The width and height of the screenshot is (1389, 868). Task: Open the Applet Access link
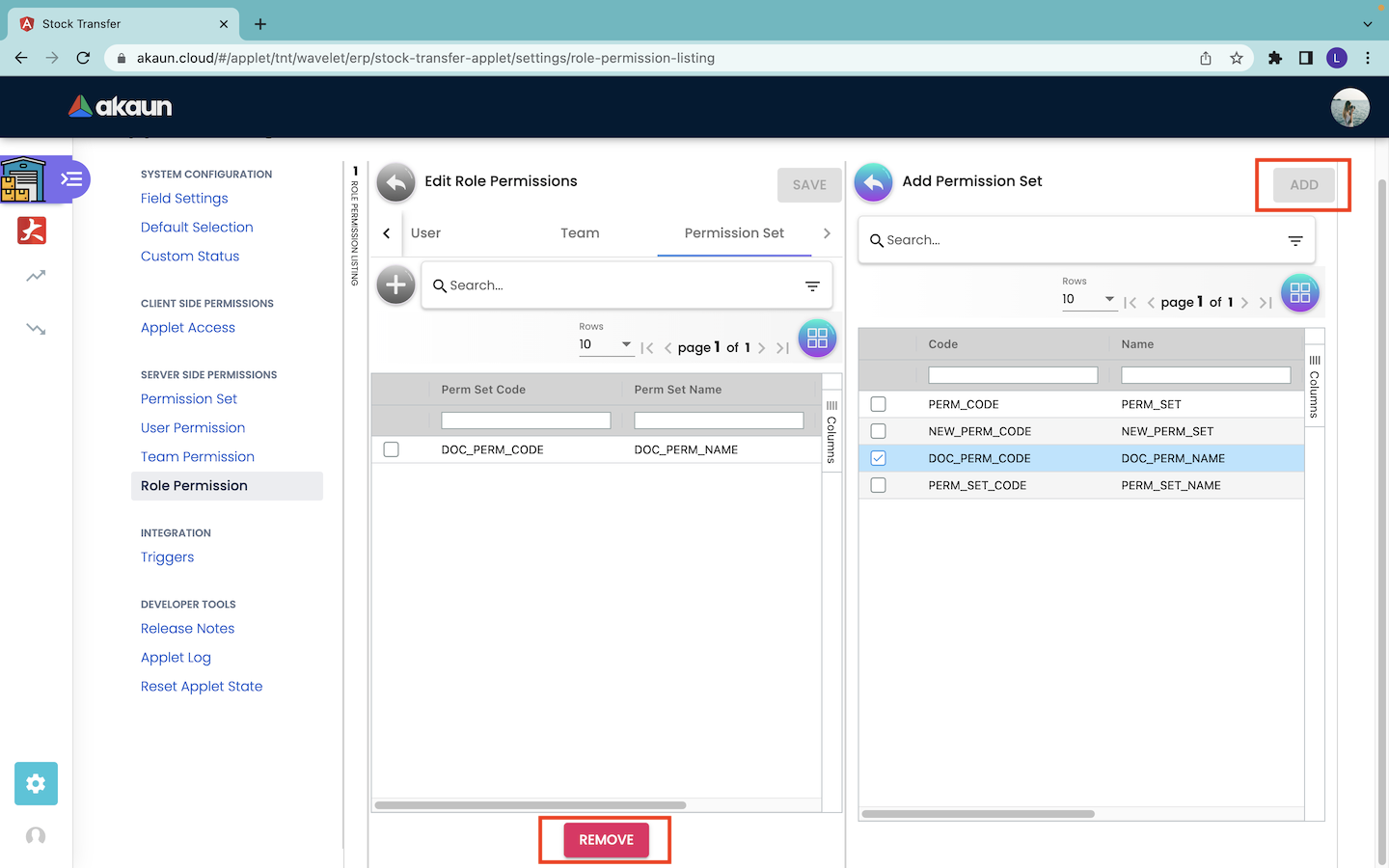click(188, 328)
